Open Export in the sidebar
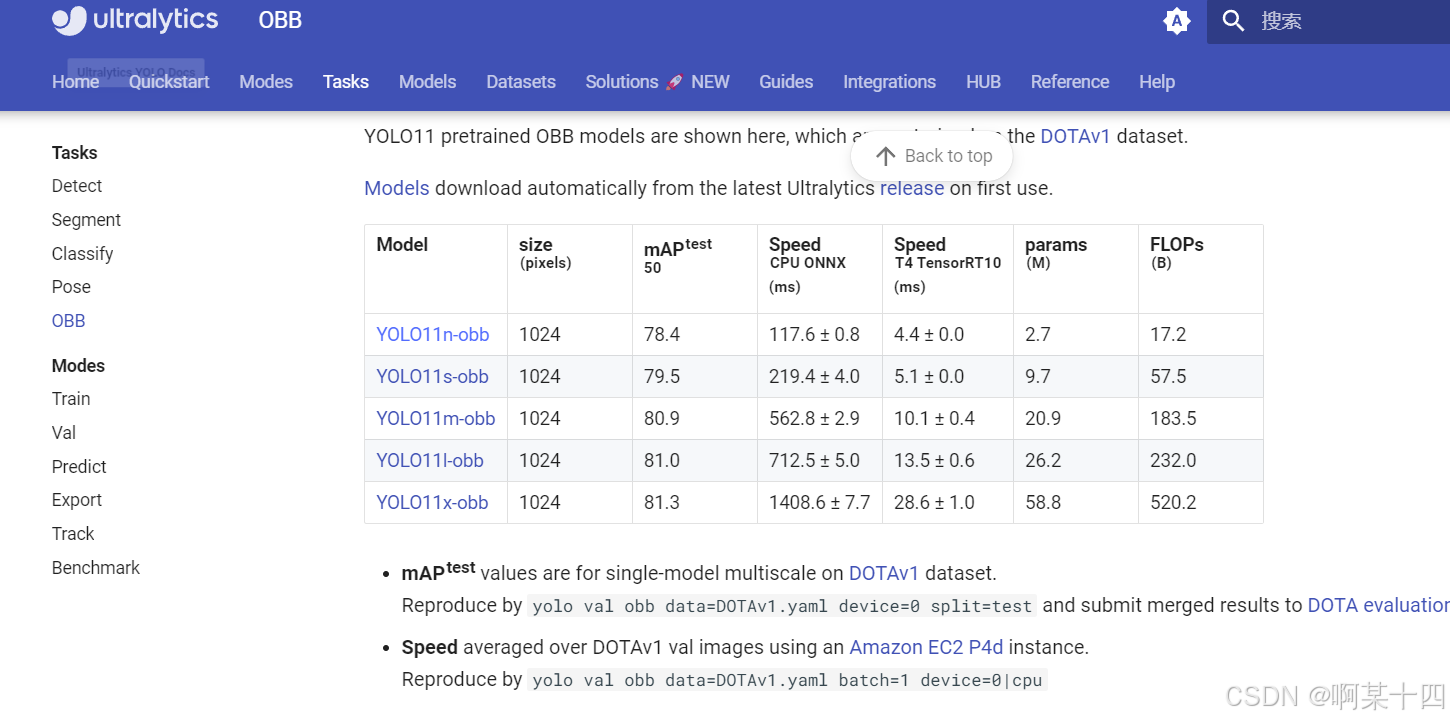Screen dimensions: 1450x722 click(77, 500)
